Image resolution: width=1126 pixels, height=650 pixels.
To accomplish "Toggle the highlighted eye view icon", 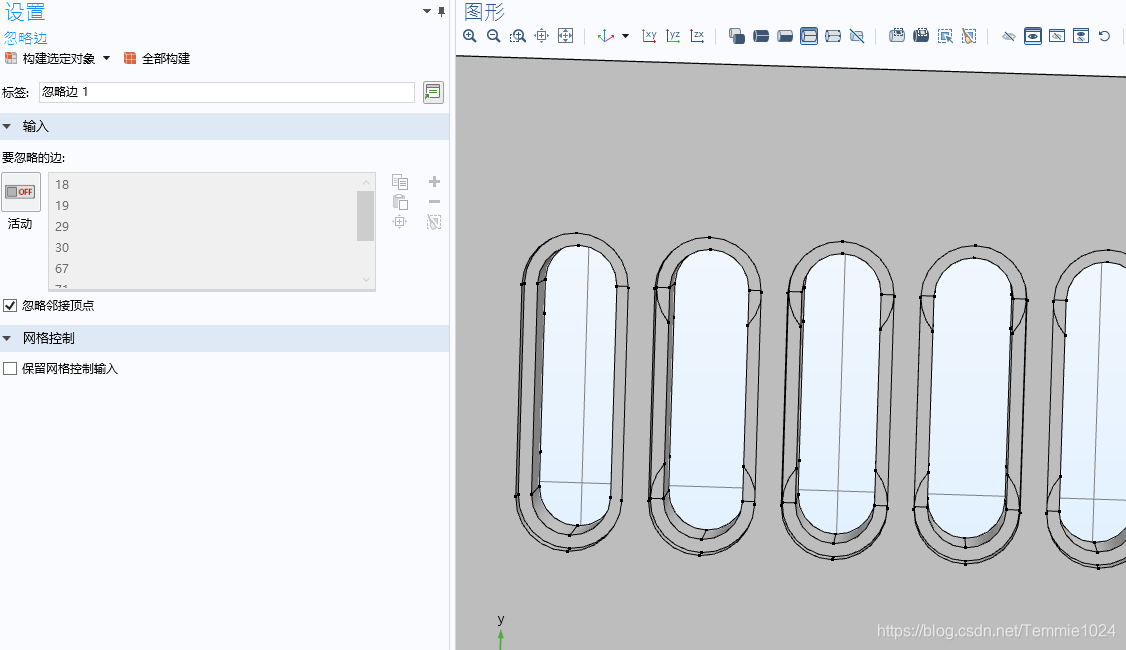I will point(1033,36).
